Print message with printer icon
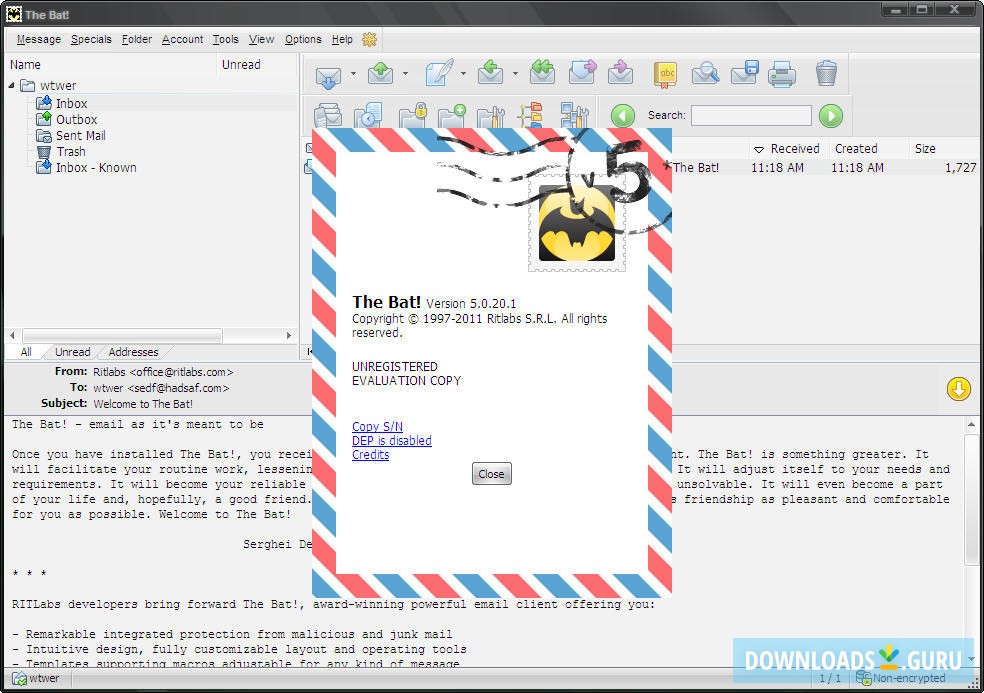Image resolution: width=984 pixels, height=693 pixels. [x=782, y=74]
